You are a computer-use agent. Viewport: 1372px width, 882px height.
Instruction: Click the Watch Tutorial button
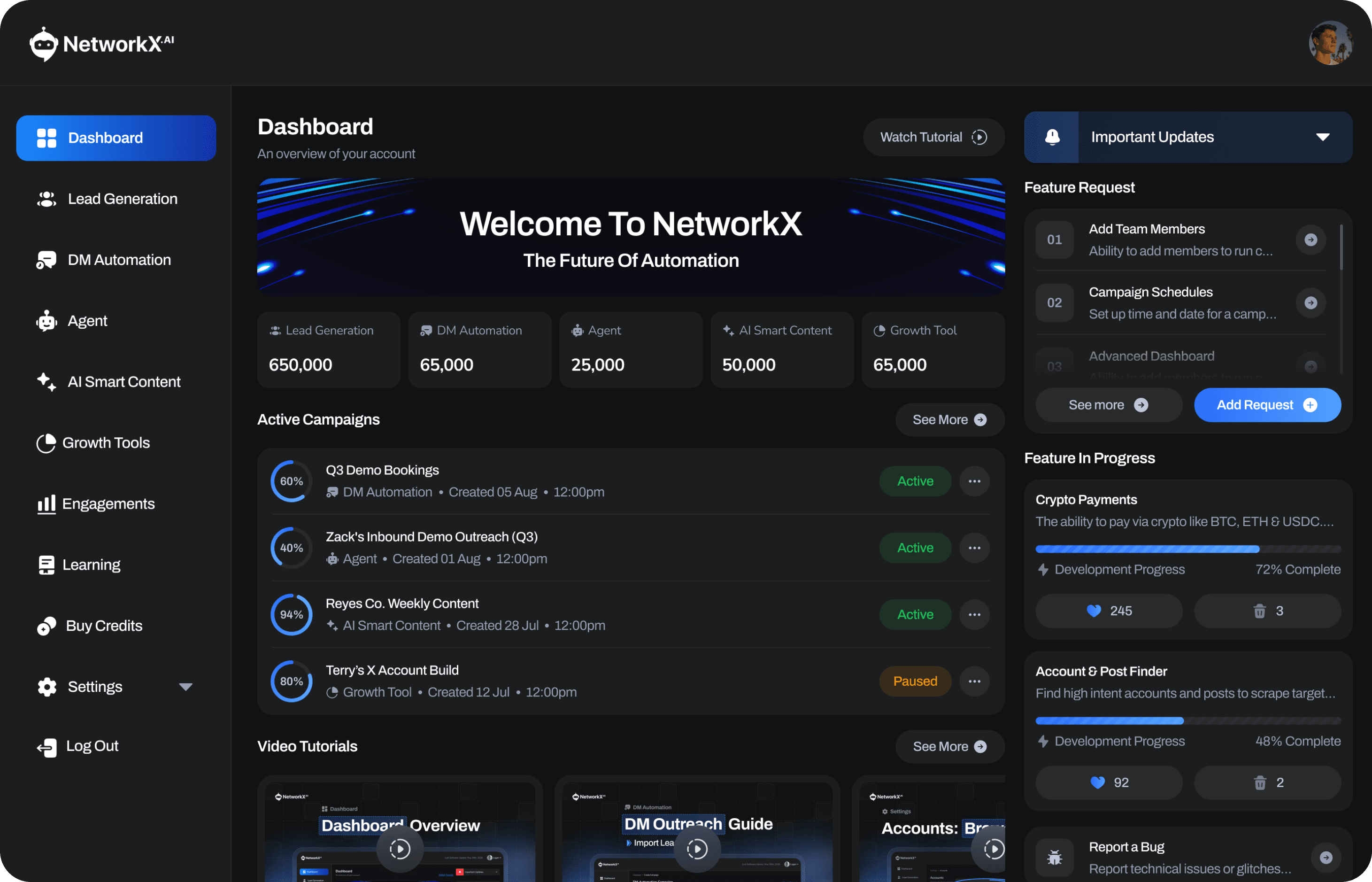[x=933, y=138]
